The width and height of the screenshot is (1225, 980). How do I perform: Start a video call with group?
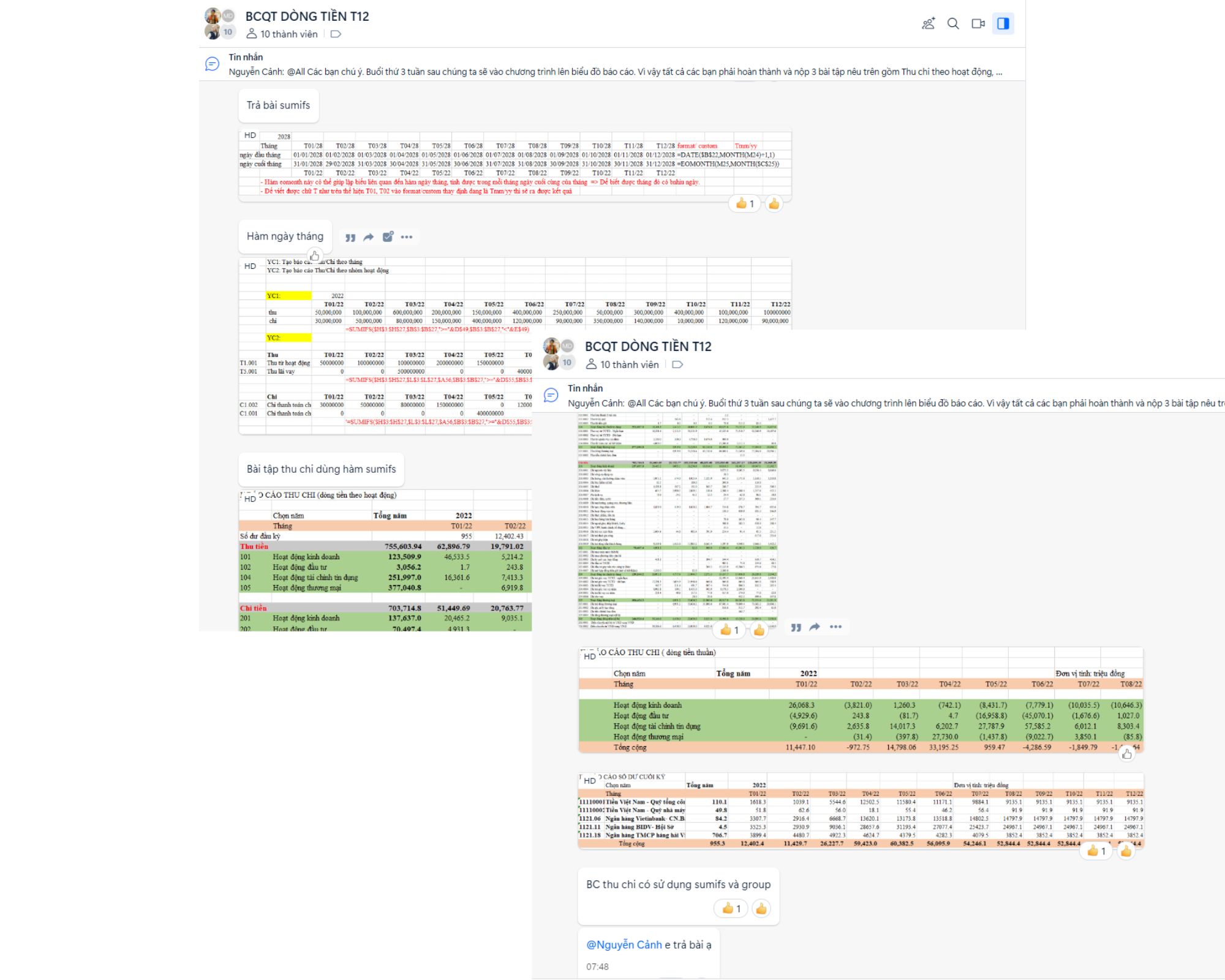[978, 24]
